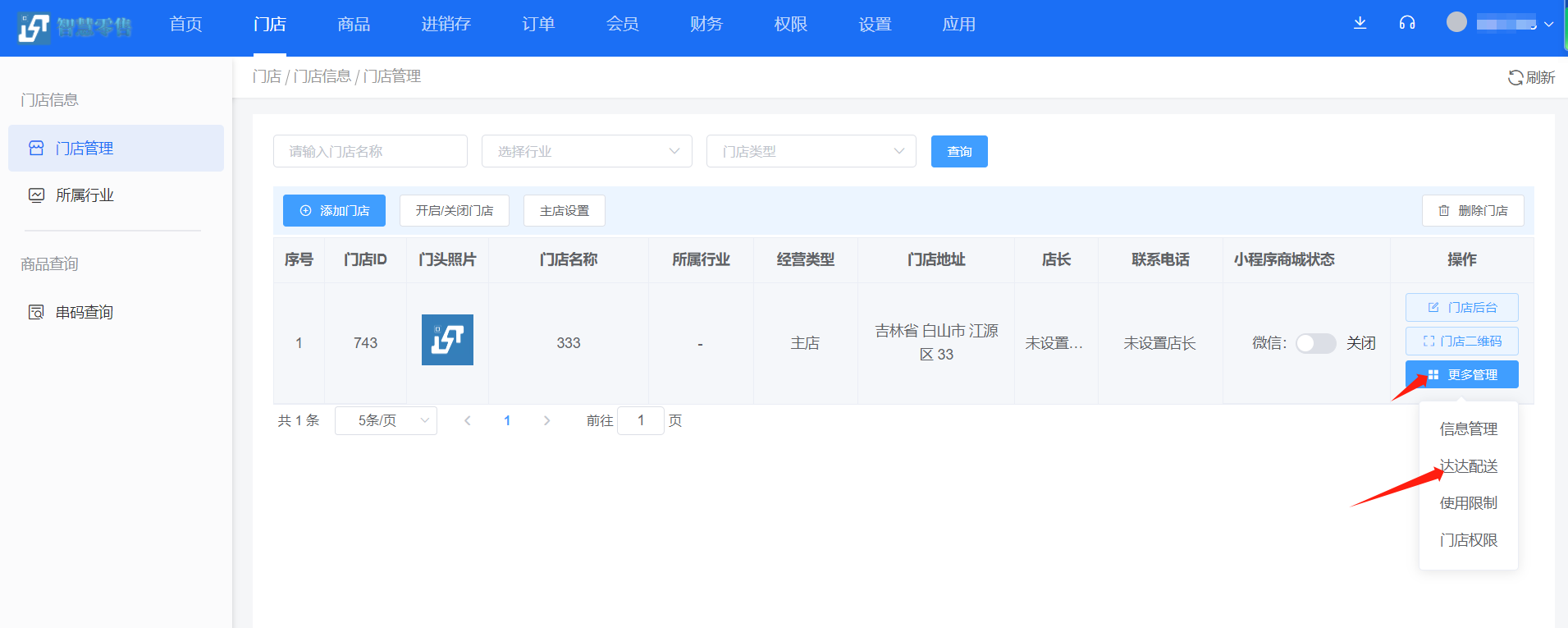Screen dimensions: 1568x628
Task: Click the 智慧零售 logo icon
Action: point(34,28)
